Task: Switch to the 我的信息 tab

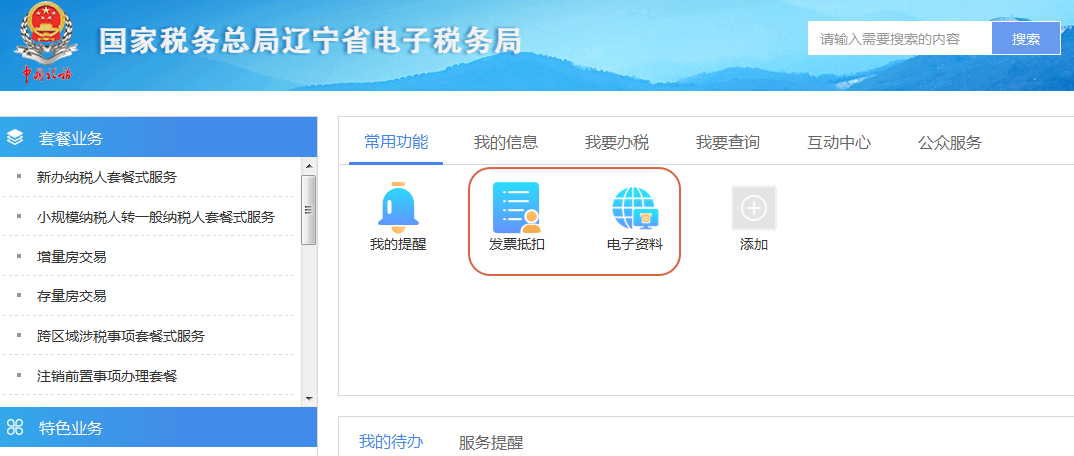Action: point(506,142)
